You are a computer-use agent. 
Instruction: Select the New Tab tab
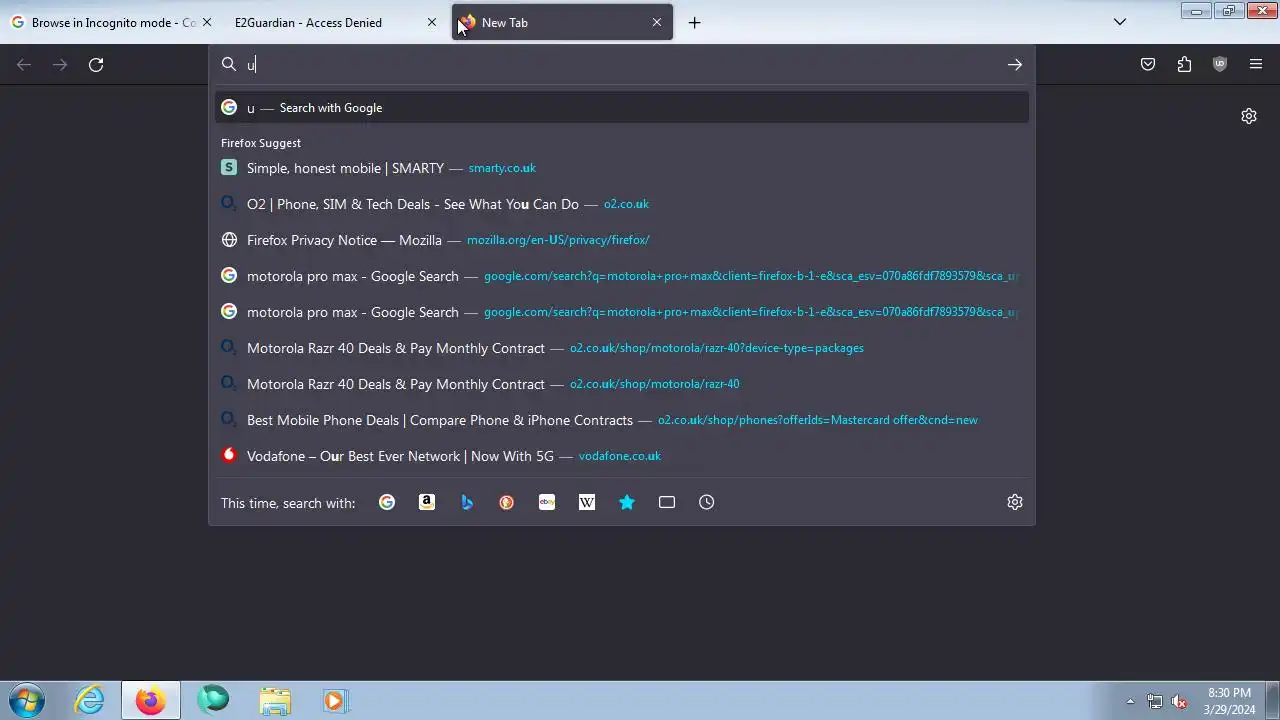pyautogui.click(x=563, y=22)
